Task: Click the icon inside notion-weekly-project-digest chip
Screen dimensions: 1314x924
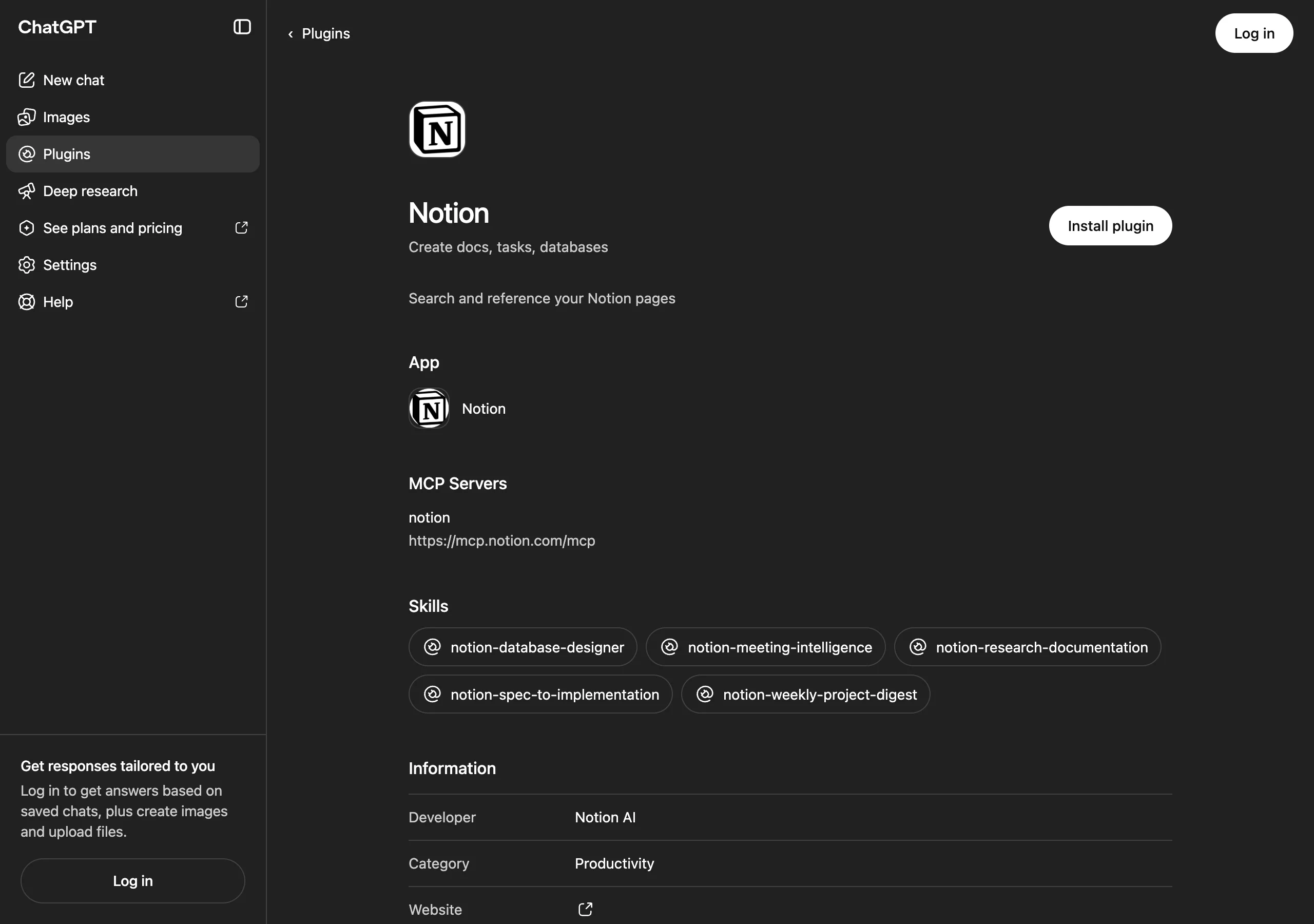Action: 705,694
